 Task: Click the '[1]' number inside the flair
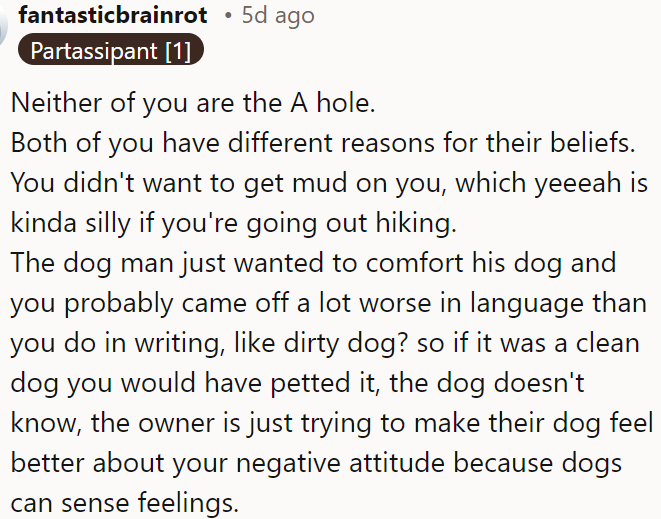[x=178, y=51]
